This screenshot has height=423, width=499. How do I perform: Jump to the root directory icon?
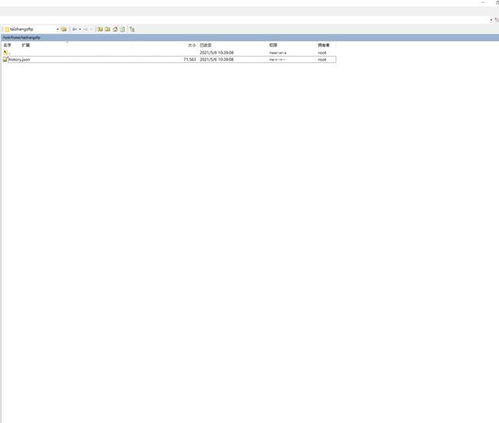(x=108, y=29)
